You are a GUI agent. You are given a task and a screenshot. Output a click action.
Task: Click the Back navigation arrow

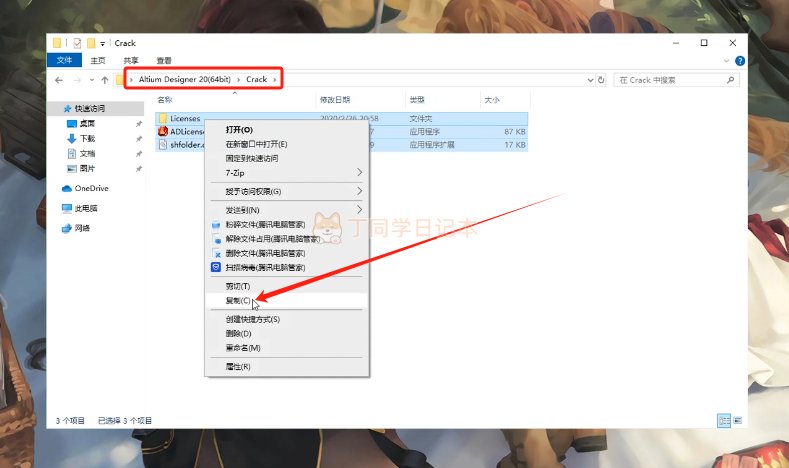click(59, 80)
